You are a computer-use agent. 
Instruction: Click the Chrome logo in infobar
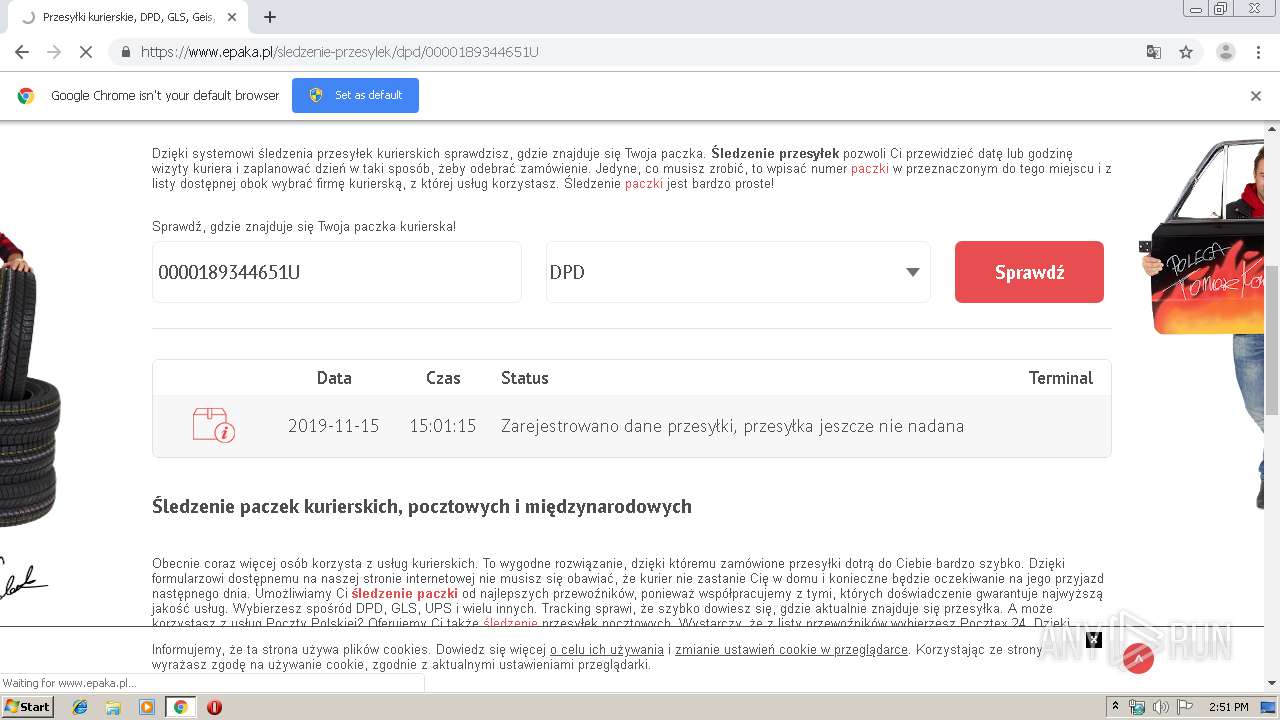click(x=26, y=96)
